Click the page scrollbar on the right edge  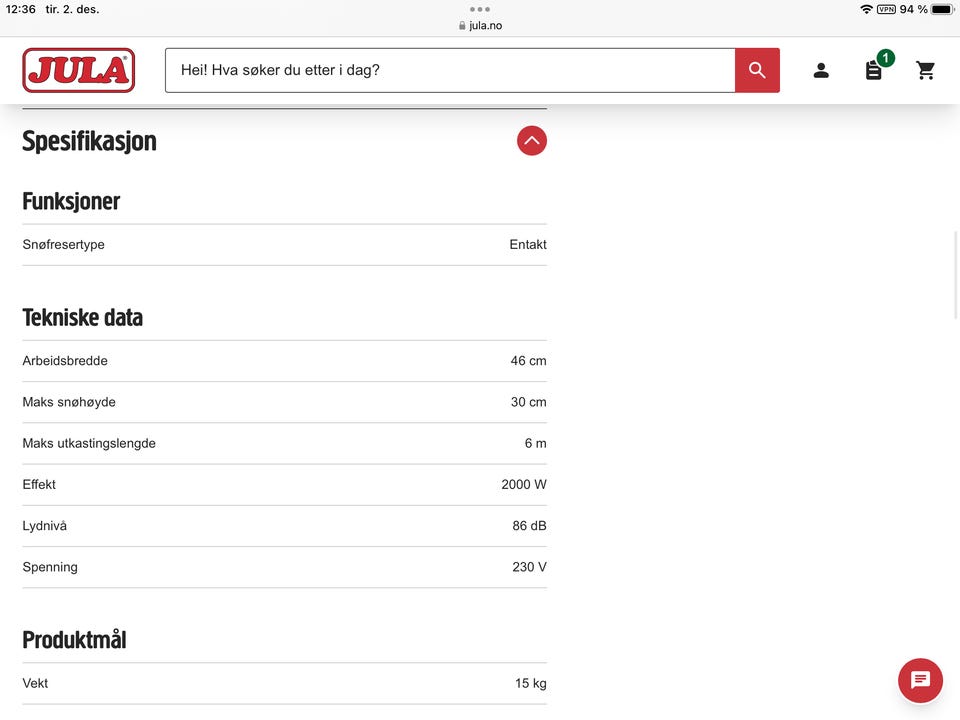(956, 276)
